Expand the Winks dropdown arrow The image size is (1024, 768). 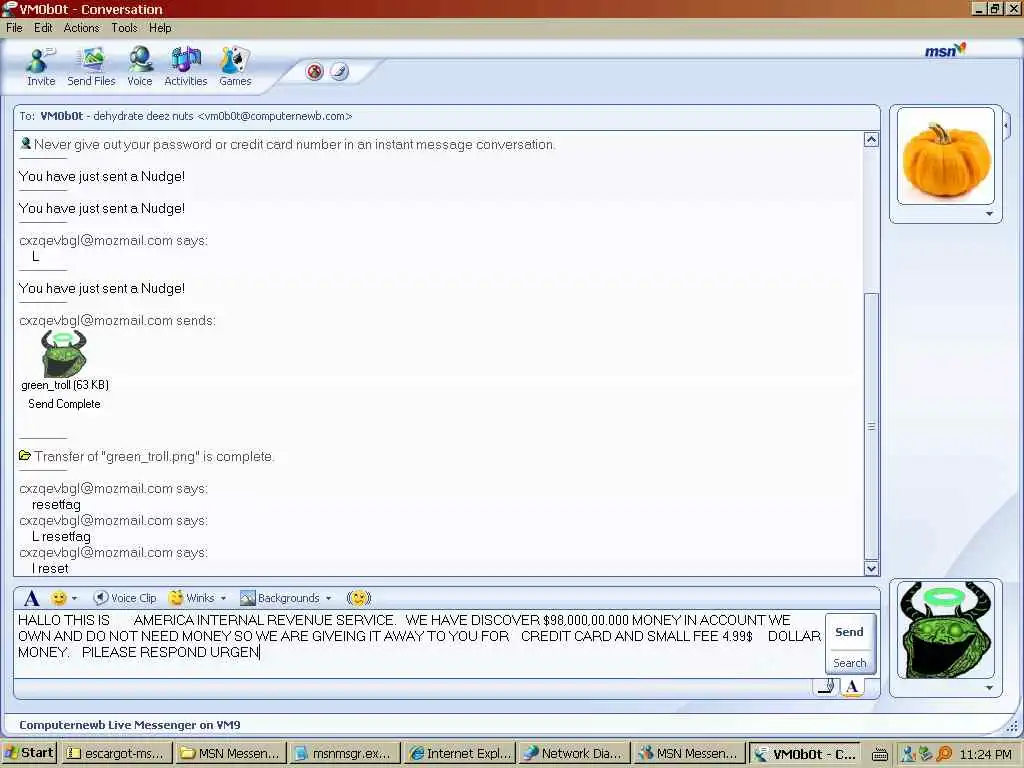tap(223, 598)
